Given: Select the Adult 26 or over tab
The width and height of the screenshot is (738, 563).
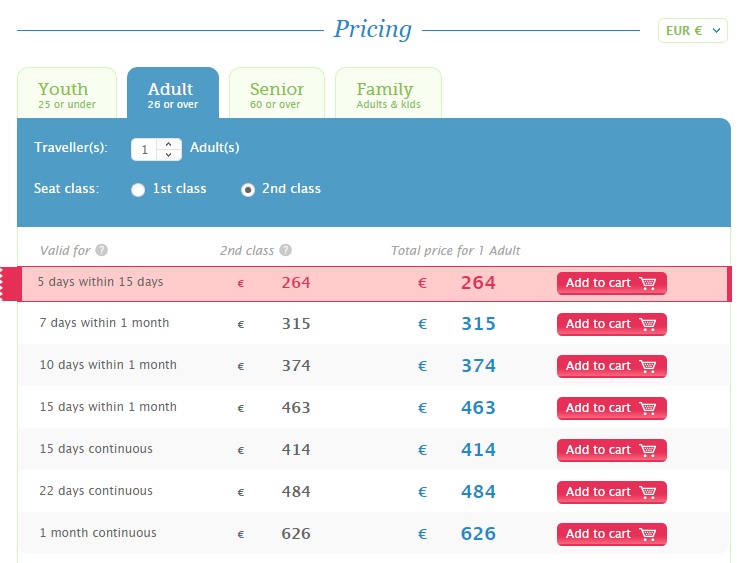Looking at the screenshot, I should [x=172, y=93].
